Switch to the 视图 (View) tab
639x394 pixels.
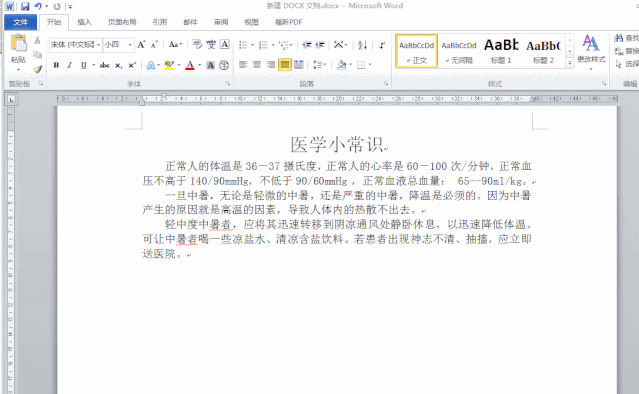coord(251,22)
